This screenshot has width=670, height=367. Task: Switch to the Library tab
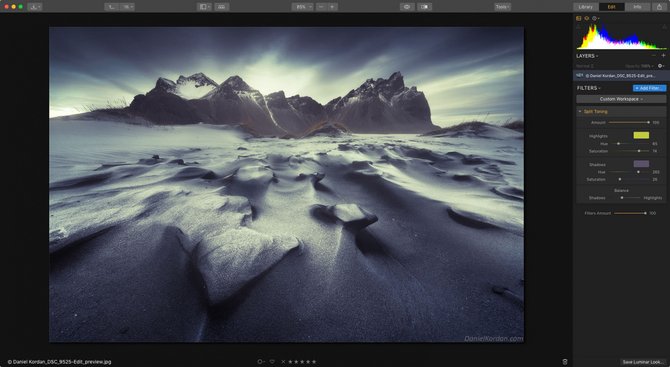pyautogui.click(x=585, y=7)
